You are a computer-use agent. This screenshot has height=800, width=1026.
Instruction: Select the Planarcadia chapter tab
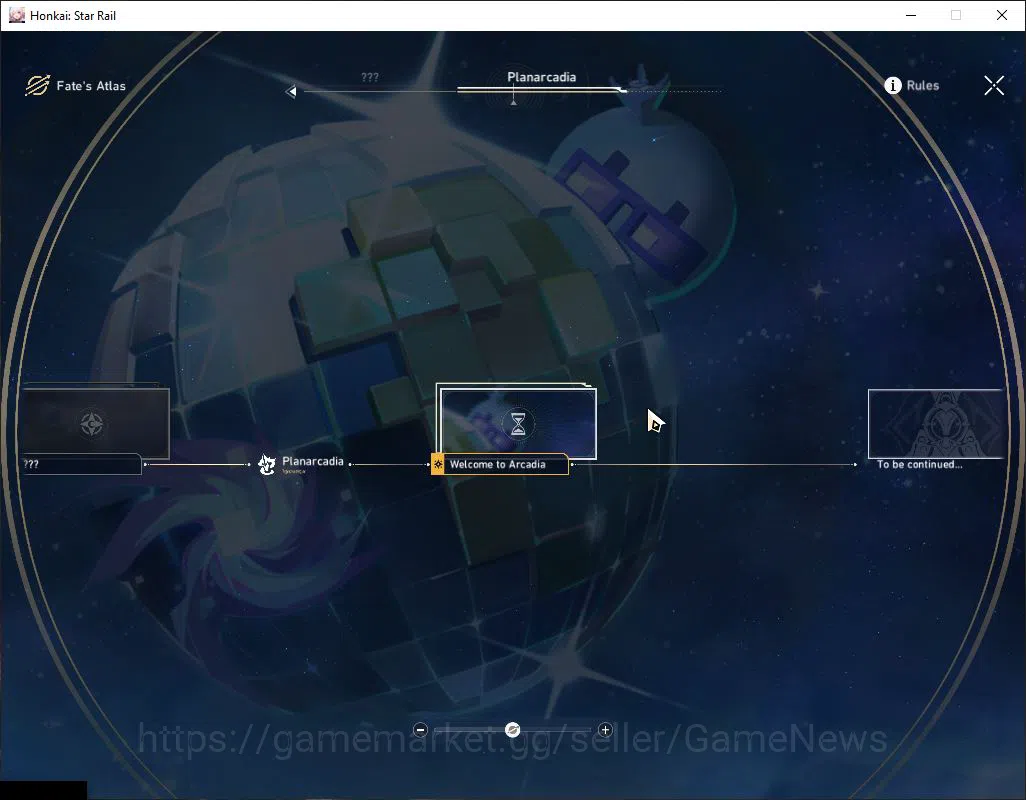click(541, 77)
